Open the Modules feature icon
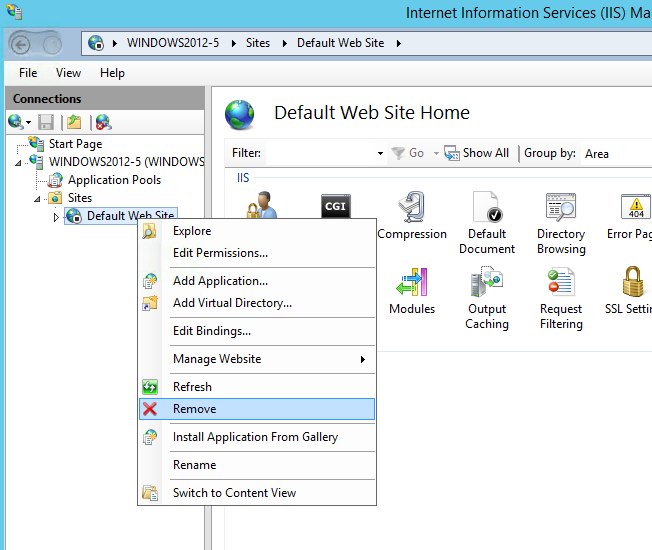Image resolution: width=652 pixels, height=550 pixels. pyautogui.click(x=412, y=284)
